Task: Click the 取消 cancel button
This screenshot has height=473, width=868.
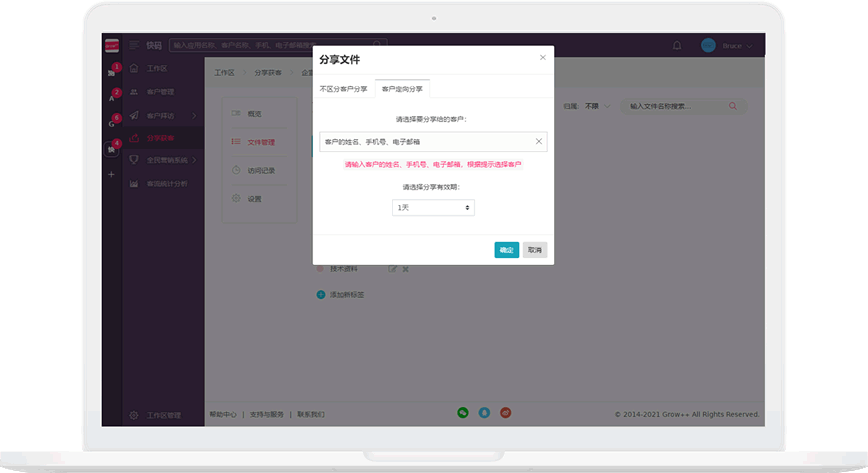Action: coord(535,250)
